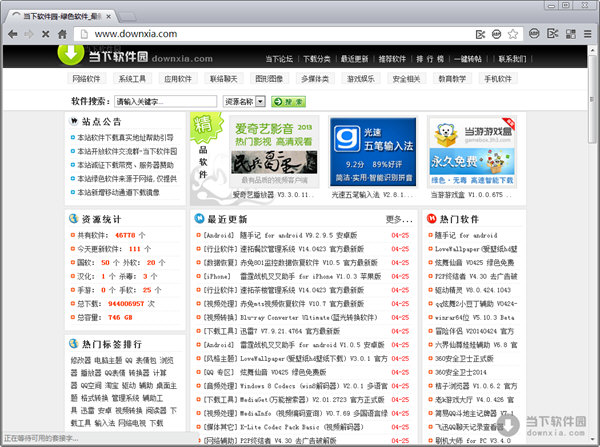
Task: Open K-Lite Codec Pack Basic link
Action: pyautogui.click(x=302, y=427)
